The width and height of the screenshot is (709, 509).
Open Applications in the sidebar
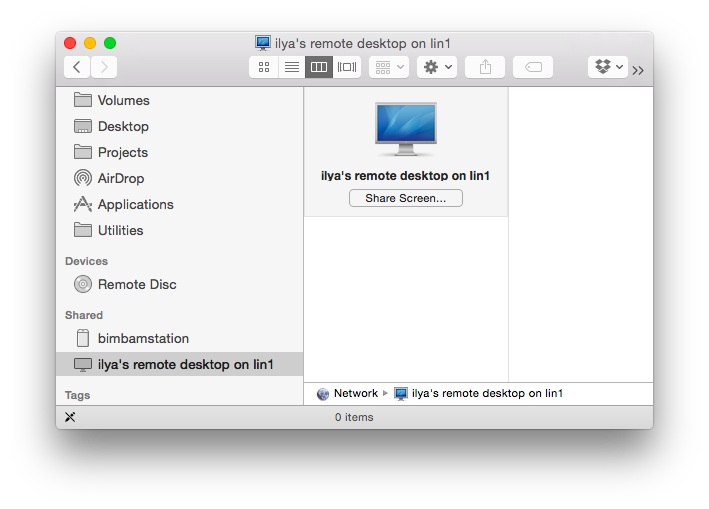(179, 204)
